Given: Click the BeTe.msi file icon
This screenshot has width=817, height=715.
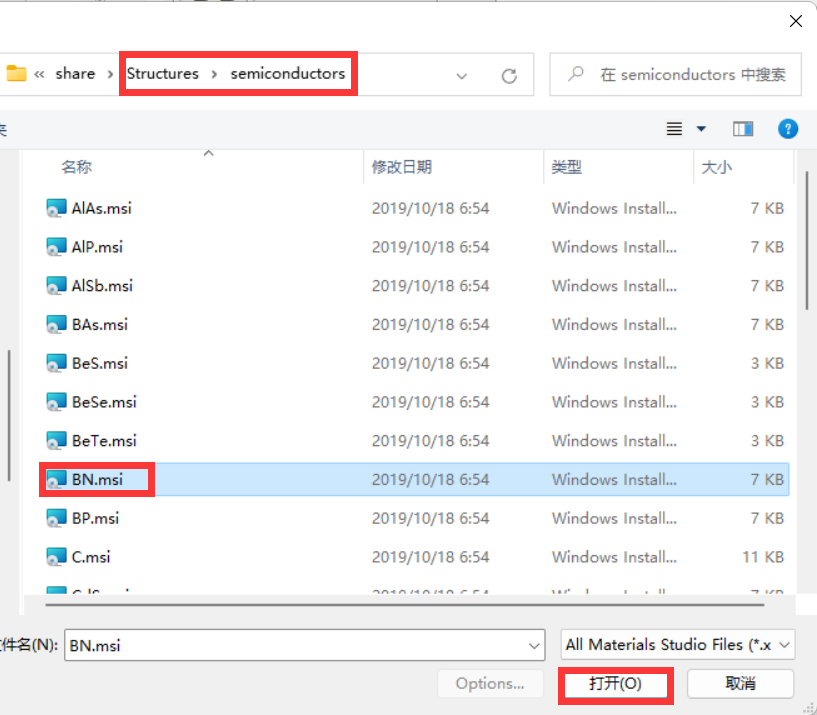Looking at the screenshot, I should [56, 441].
